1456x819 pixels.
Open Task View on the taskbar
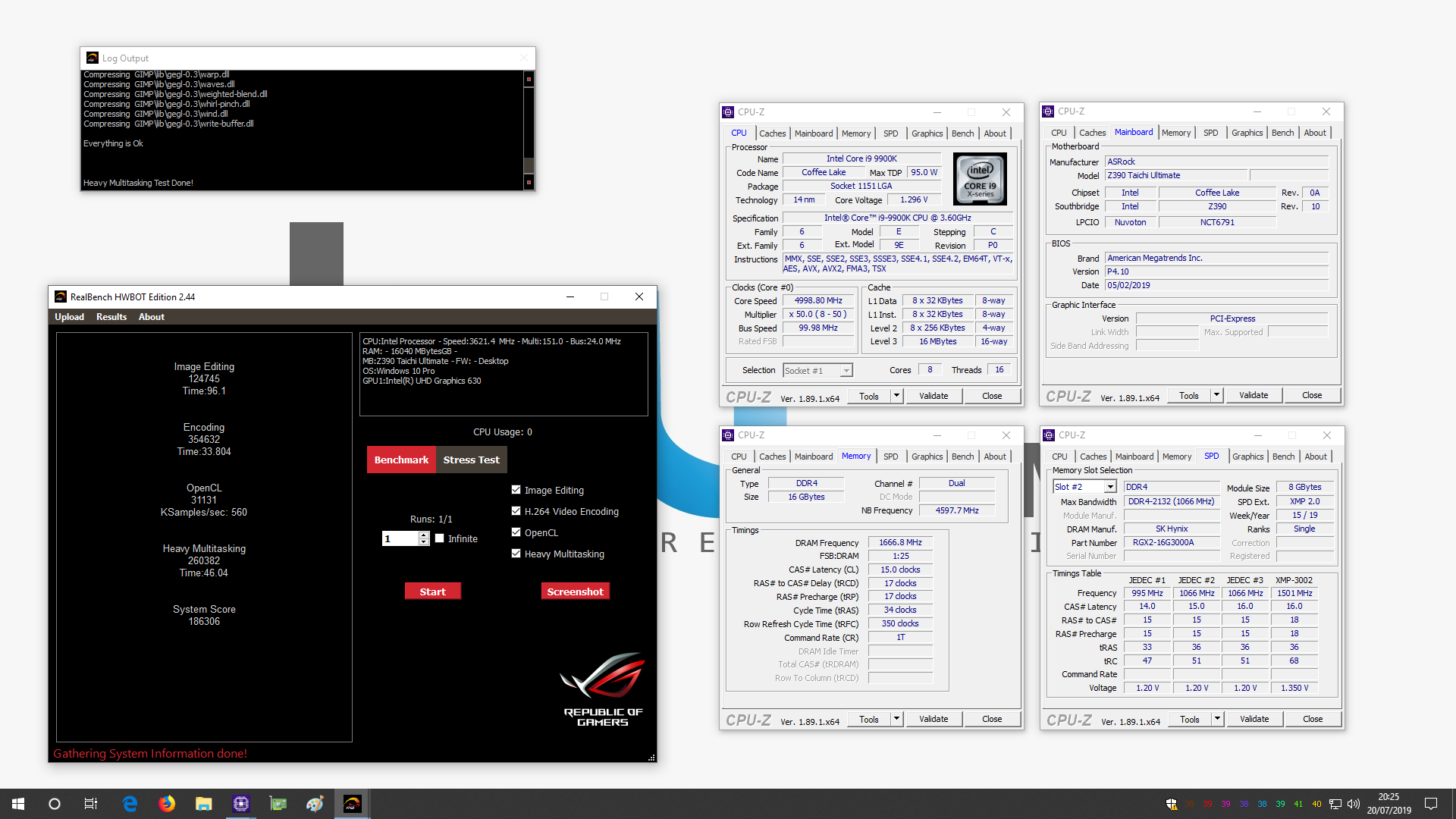(91, 804)
